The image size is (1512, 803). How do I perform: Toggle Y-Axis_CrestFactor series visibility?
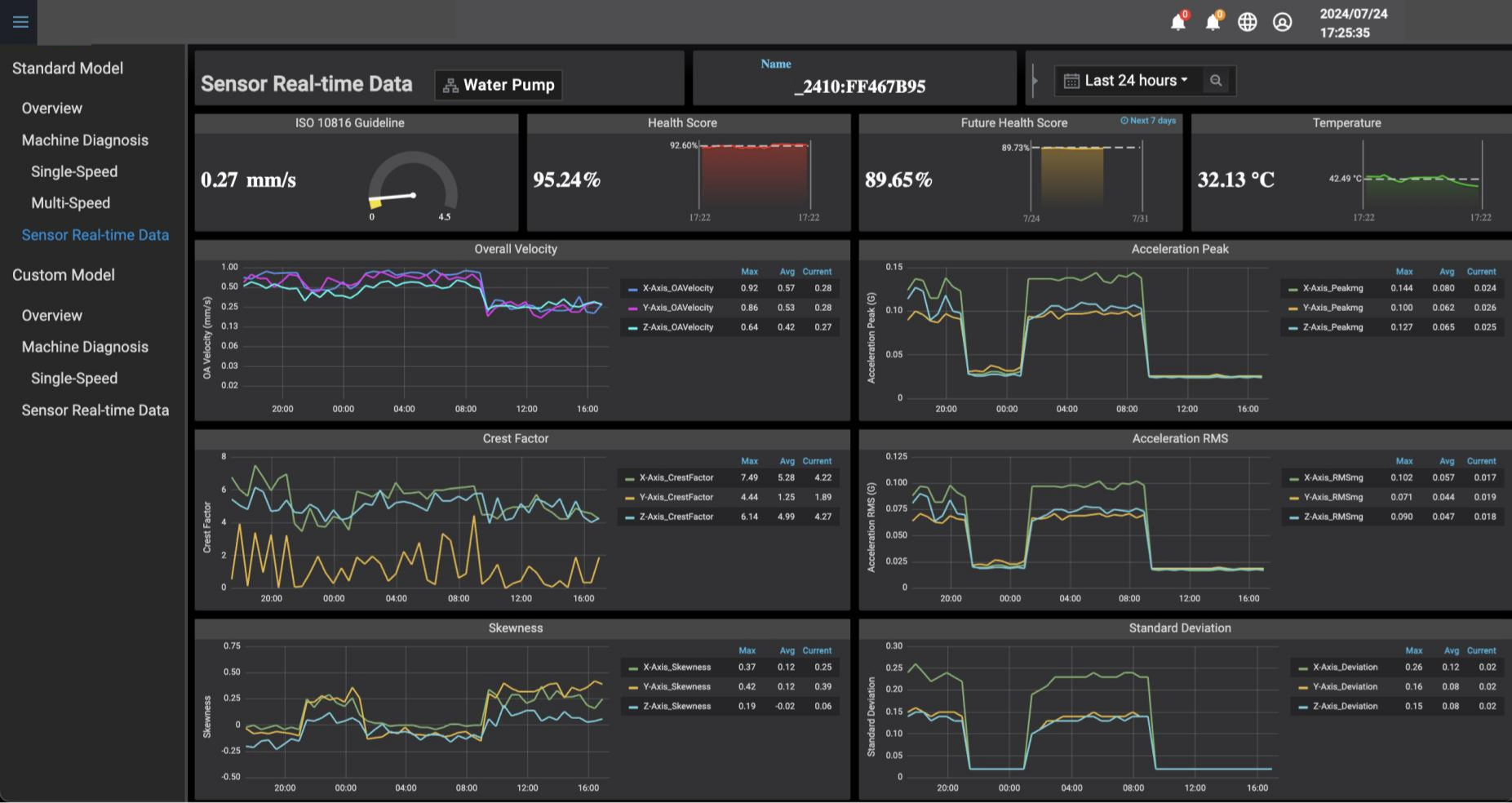tap(676, 497)
